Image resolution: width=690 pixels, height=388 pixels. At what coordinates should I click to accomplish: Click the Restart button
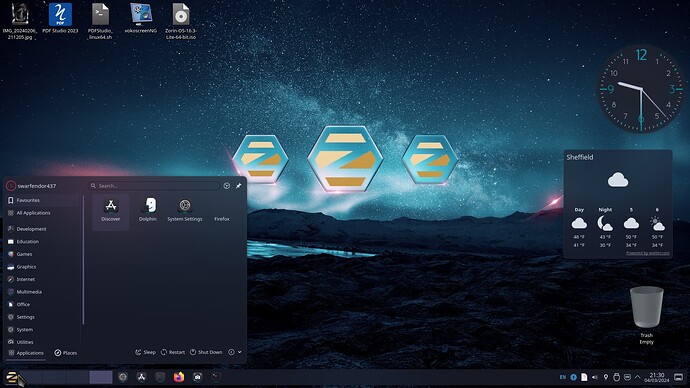[x=172, y=352]
